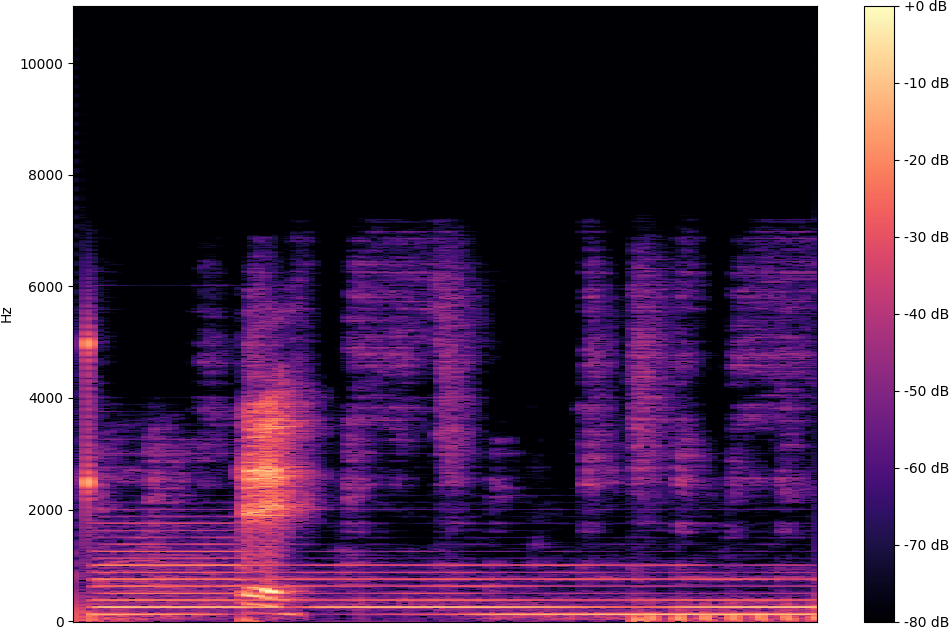
Task: Select the 2000 Hz axis label
Action: coord(45,510)
